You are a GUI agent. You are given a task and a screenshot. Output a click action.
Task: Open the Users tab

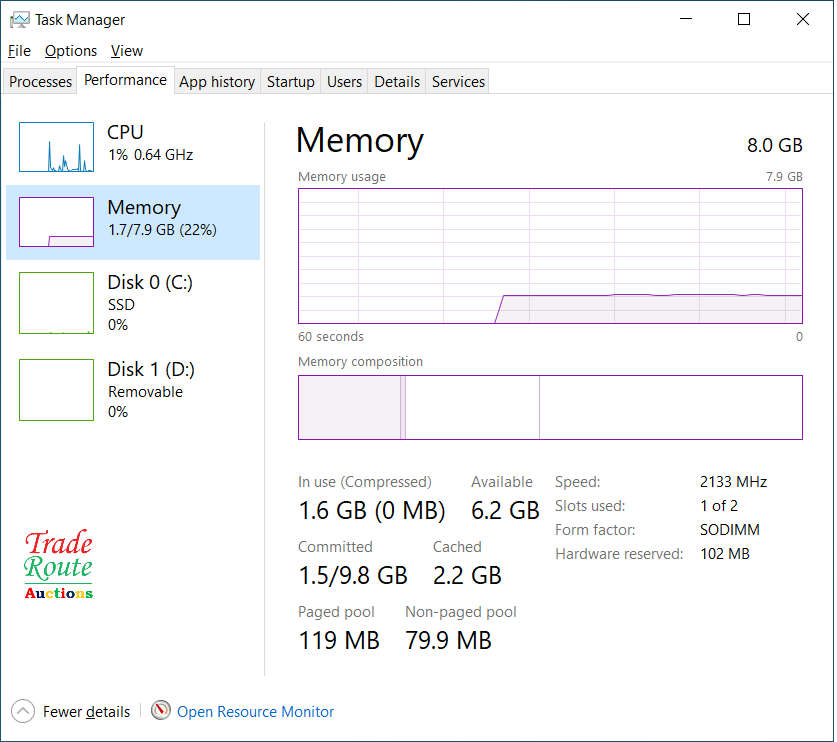coord(344,82)
